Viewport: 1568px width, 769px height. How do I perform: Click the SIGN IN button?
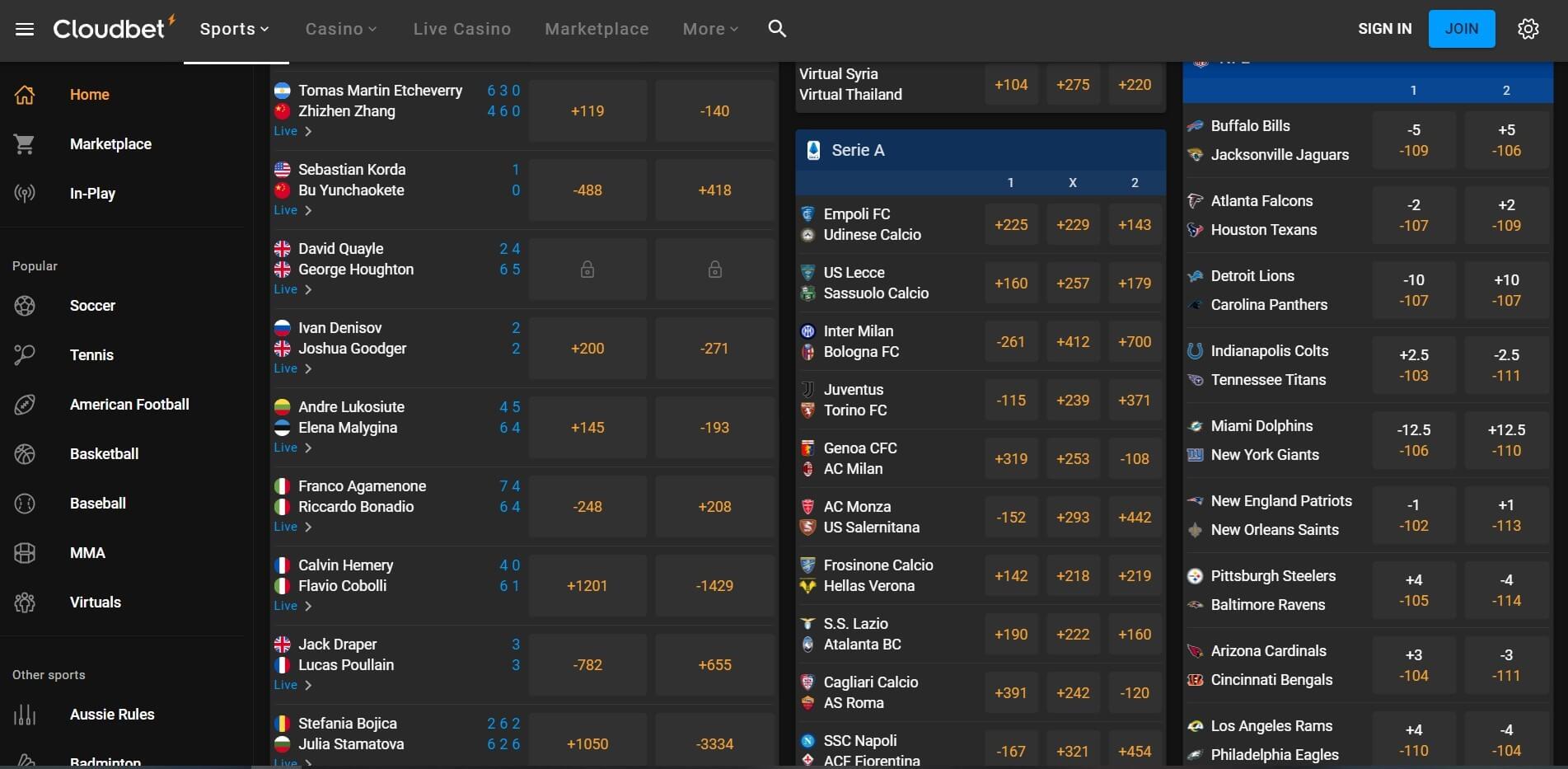point(1385,29)
